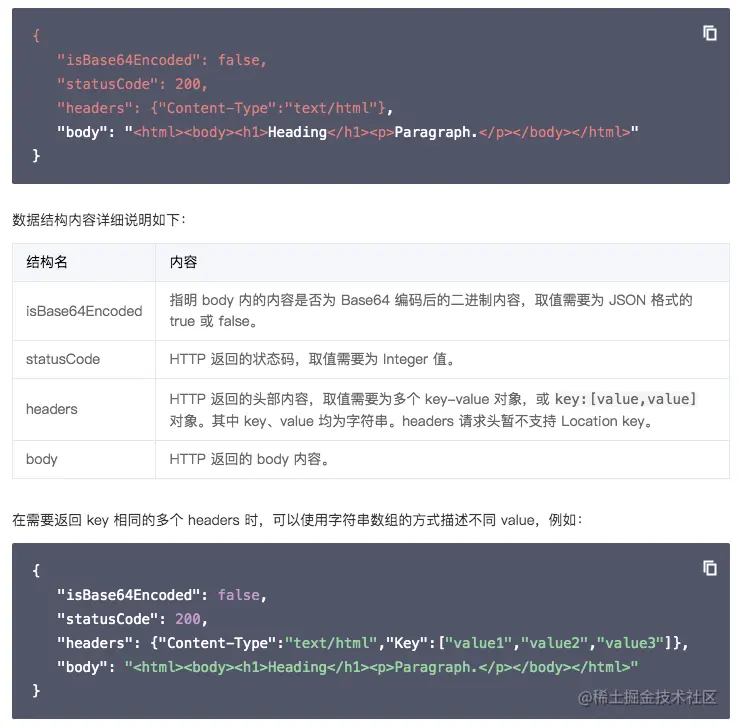Copy the first JSON code block
This screenshot has width=739, height=728.
click(x=710, y=33)
